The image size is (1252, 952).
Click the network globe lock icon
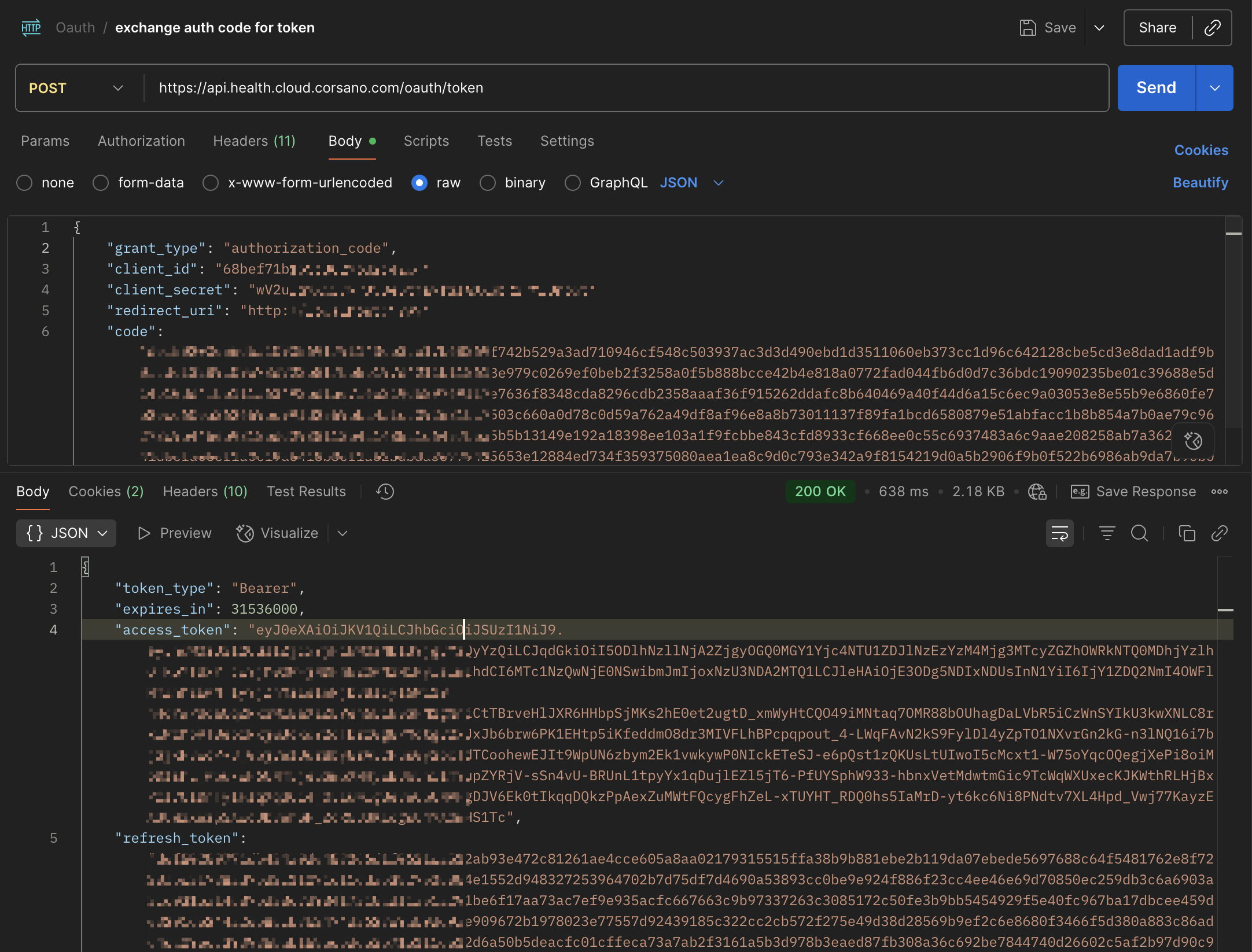click(1037, 492)
